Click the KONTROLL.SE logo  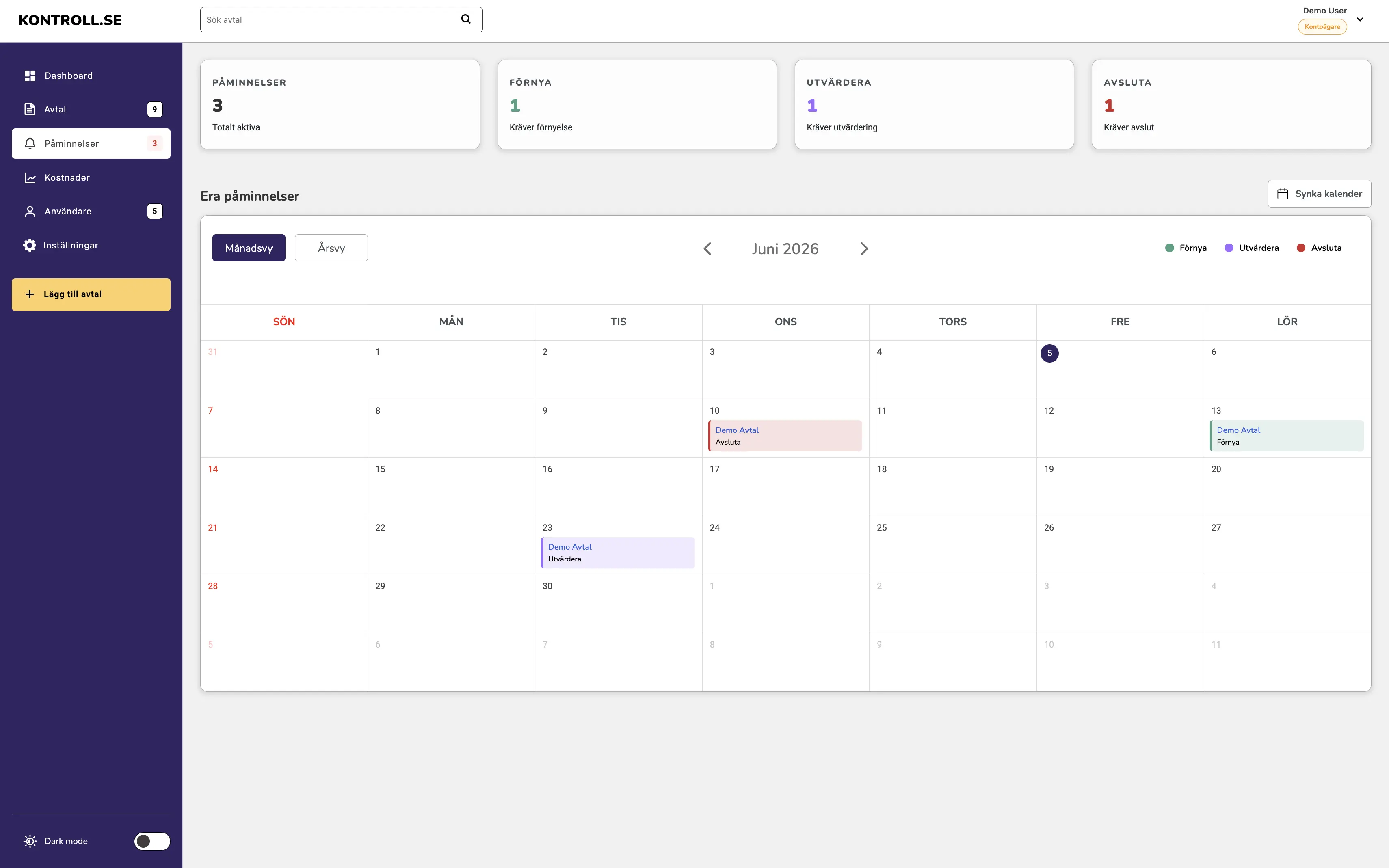point(70,20)
